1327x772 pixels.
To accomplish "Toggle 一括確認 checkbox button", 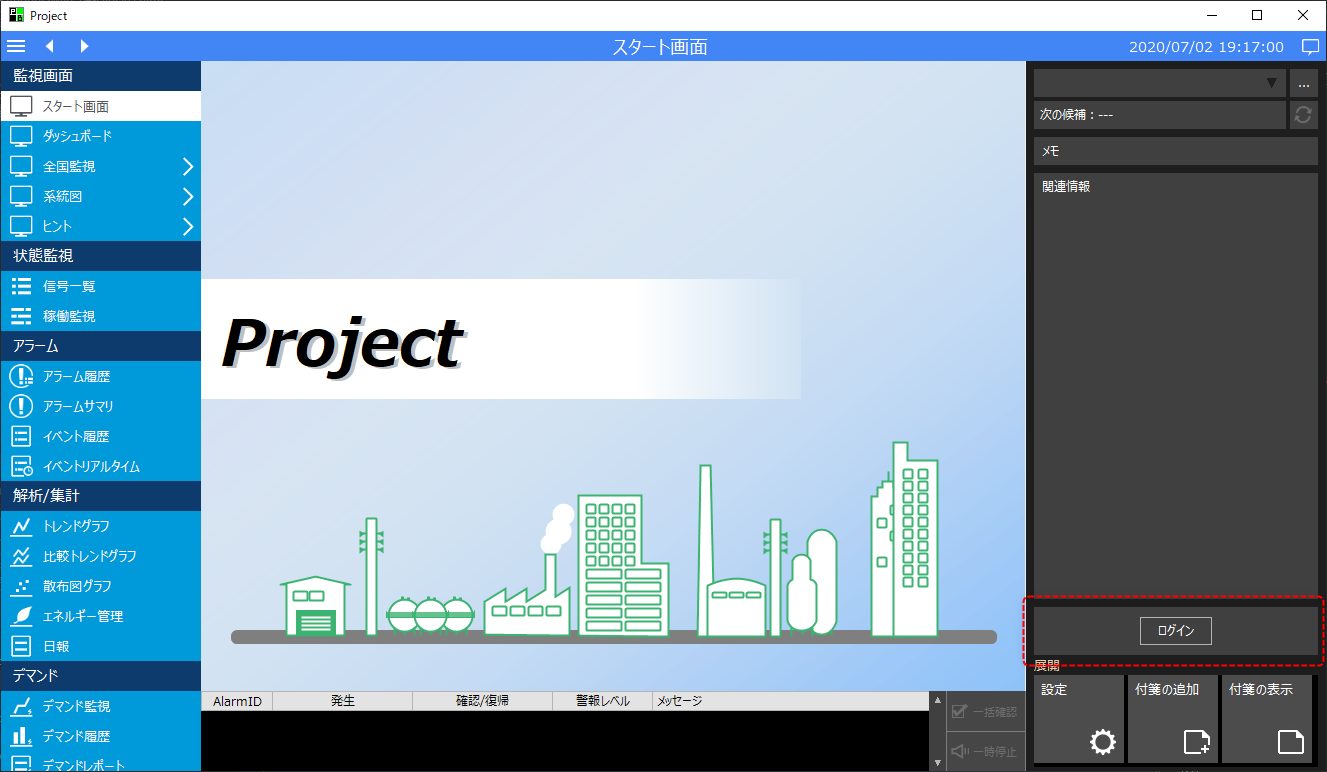I will click(x=985, y=712).
